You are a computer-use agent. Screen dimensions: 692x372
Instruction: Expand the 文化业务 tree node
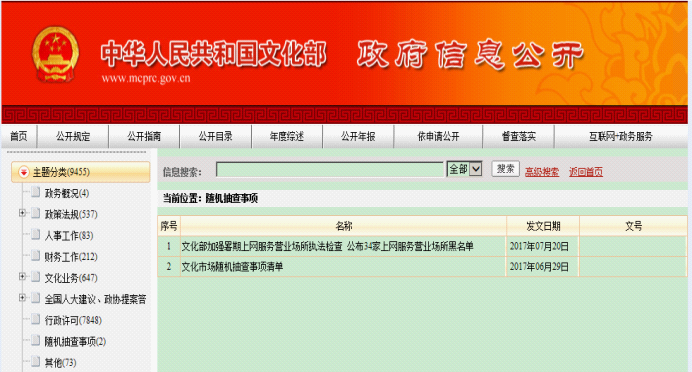(x=22, y=277)
